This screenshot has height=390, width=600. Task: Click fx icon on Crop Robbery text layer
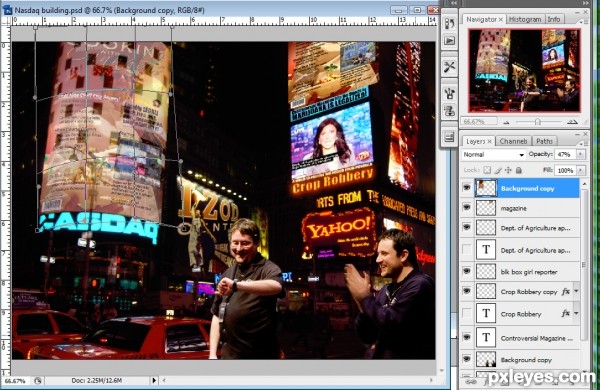[566, 313]
